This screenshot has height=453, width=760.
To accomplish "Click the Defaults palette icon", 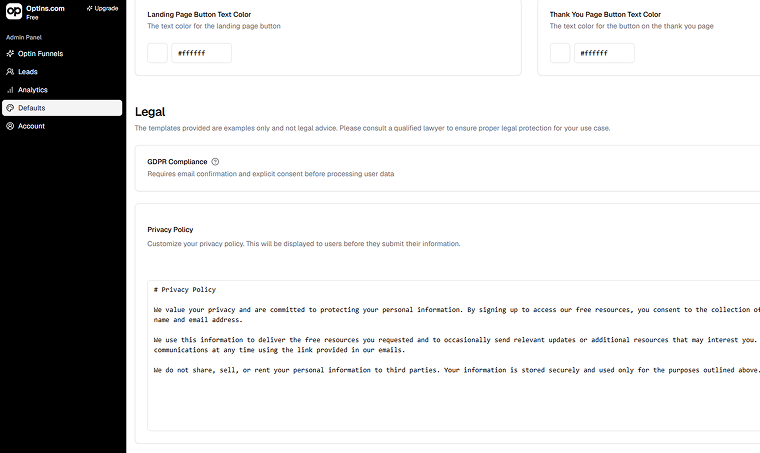I will click(10, 108).
